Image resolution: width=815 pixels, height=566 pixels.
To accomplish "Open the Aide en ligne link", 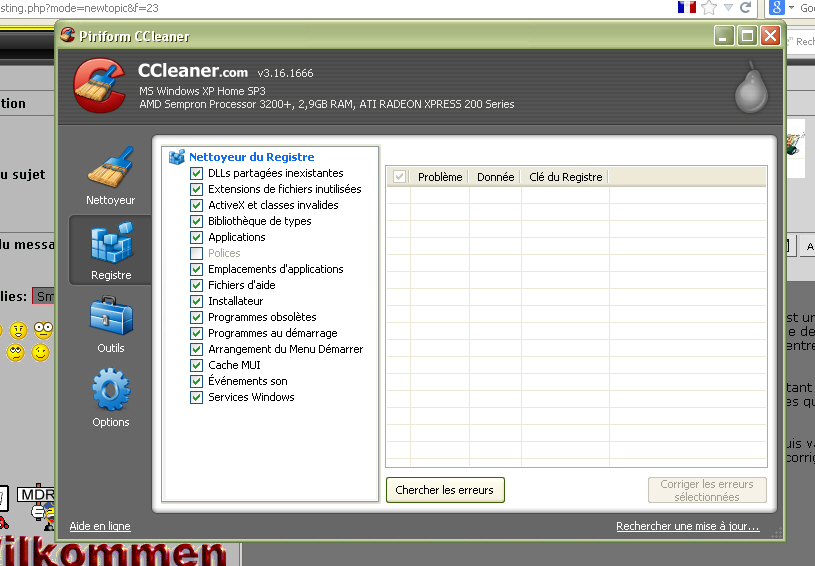I will 100,526.
